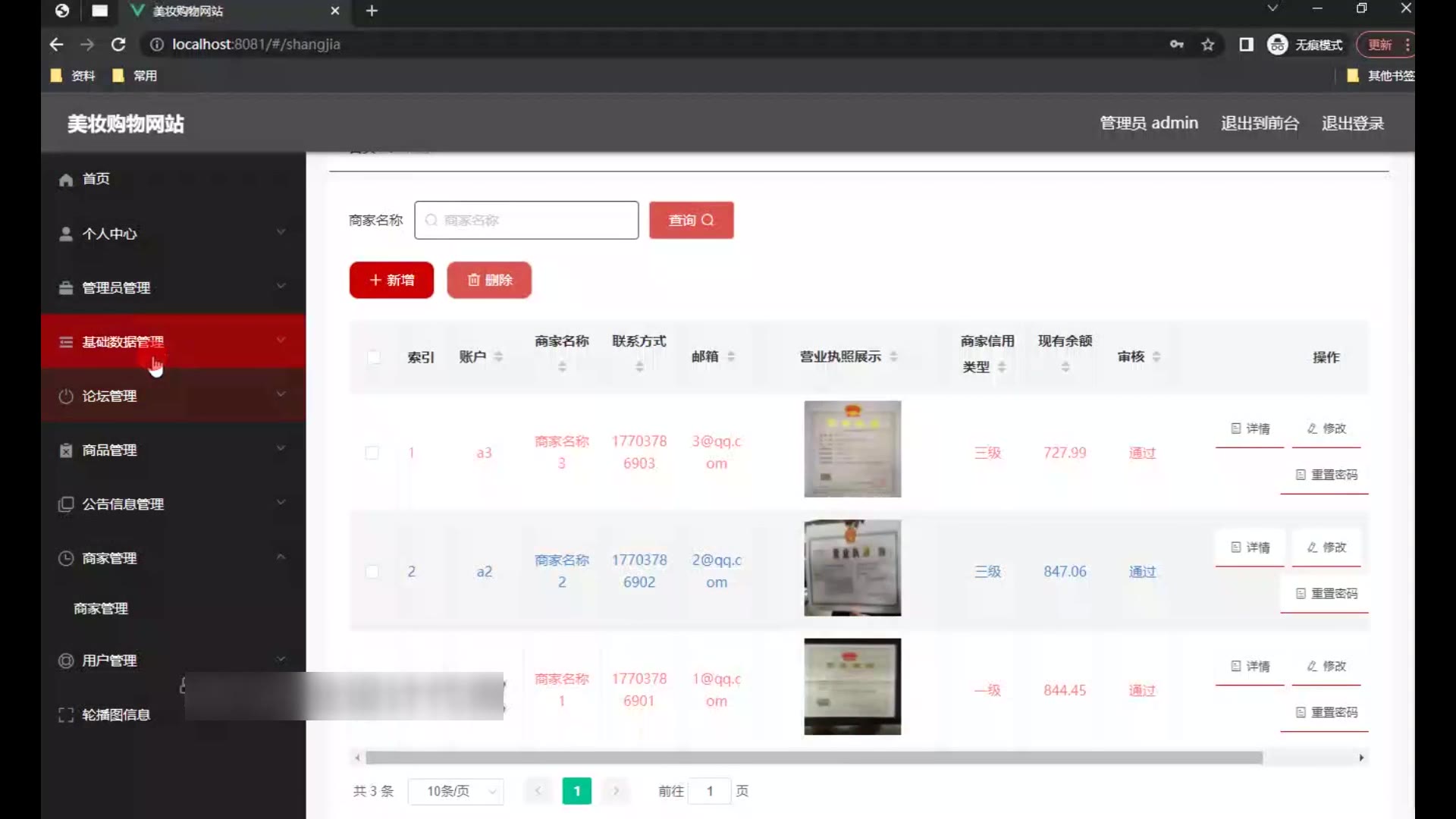The image size is (1456, 819).
Task: Click the 新增 add button
Action: tap(391, 281)
